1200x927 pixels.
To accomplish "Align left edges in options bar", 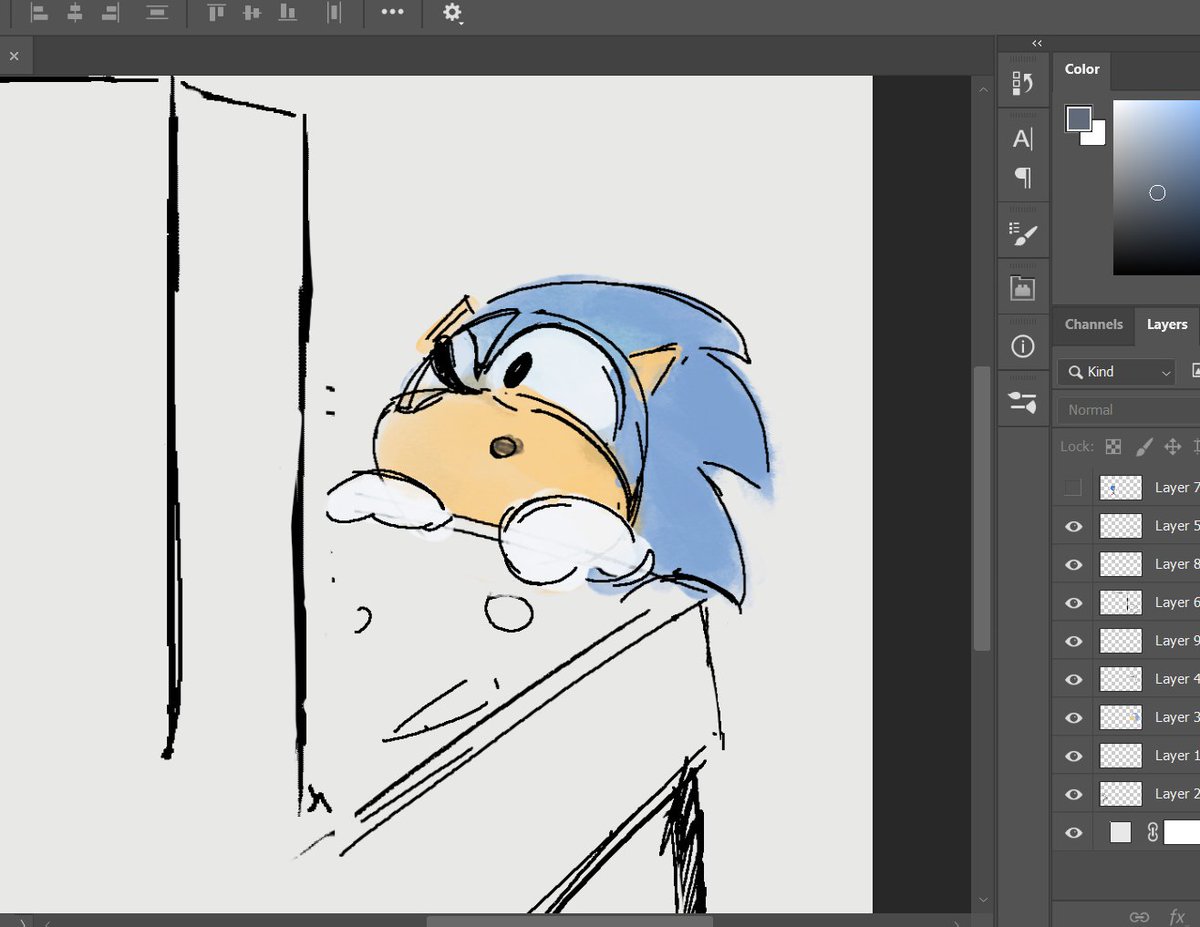I will point(39,13).
